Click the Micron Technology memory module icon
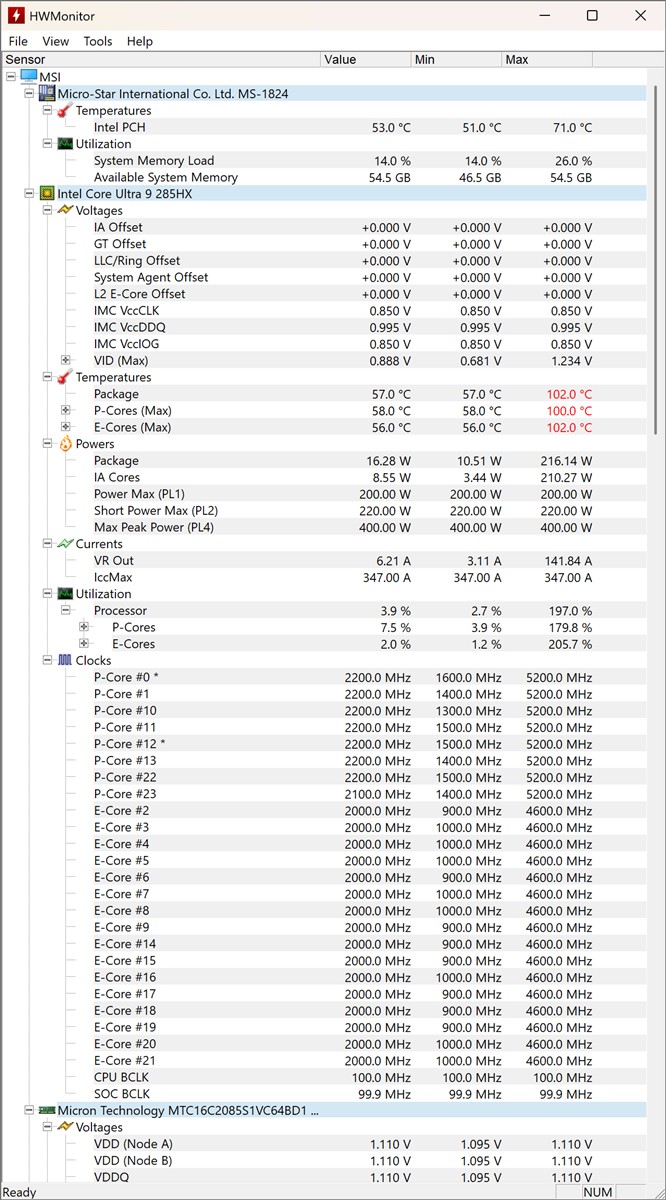 (x=46, y=1111)
